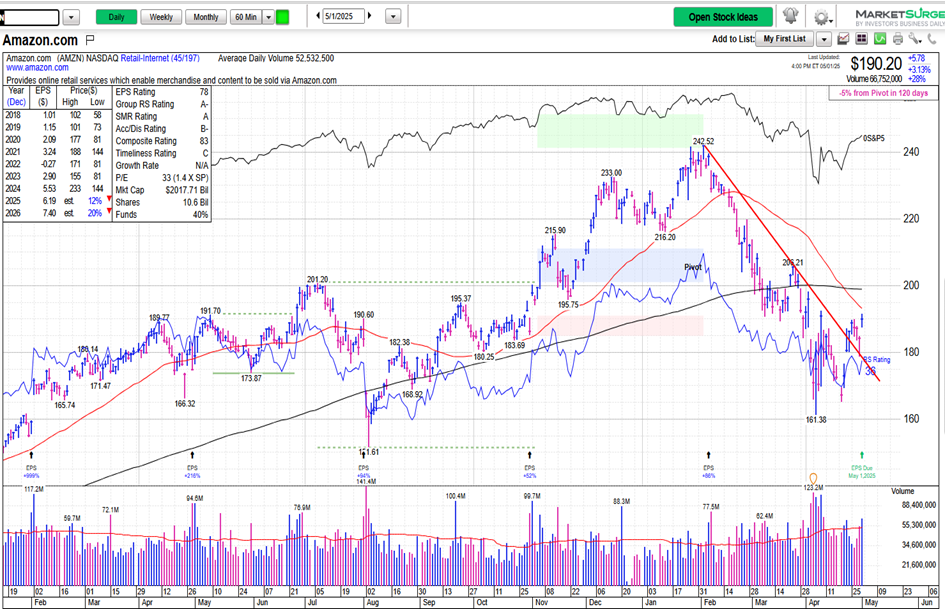
Task: Click the 242.52 peak price label
Action: tap(703, 141)
